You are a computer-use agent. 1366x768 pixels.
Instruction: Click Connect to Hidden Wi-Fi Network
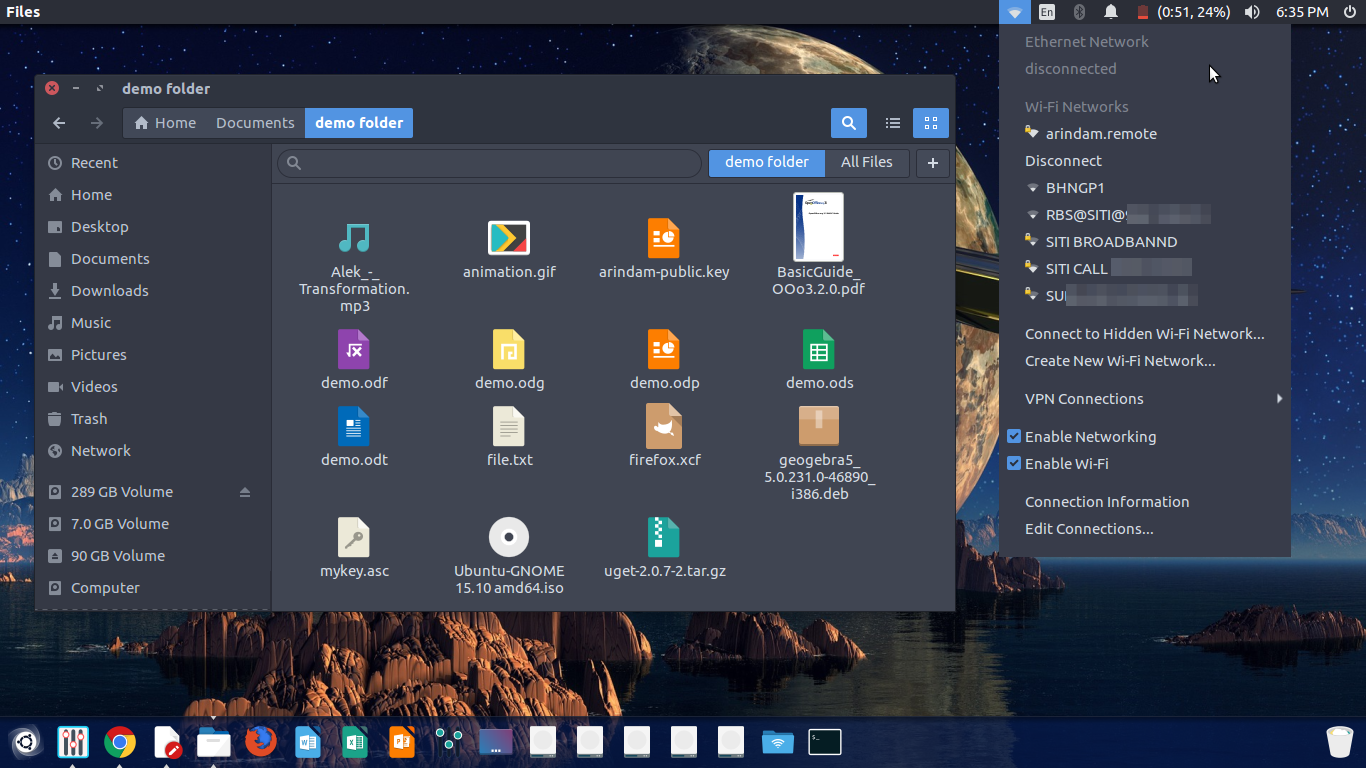pos(1144,333)
